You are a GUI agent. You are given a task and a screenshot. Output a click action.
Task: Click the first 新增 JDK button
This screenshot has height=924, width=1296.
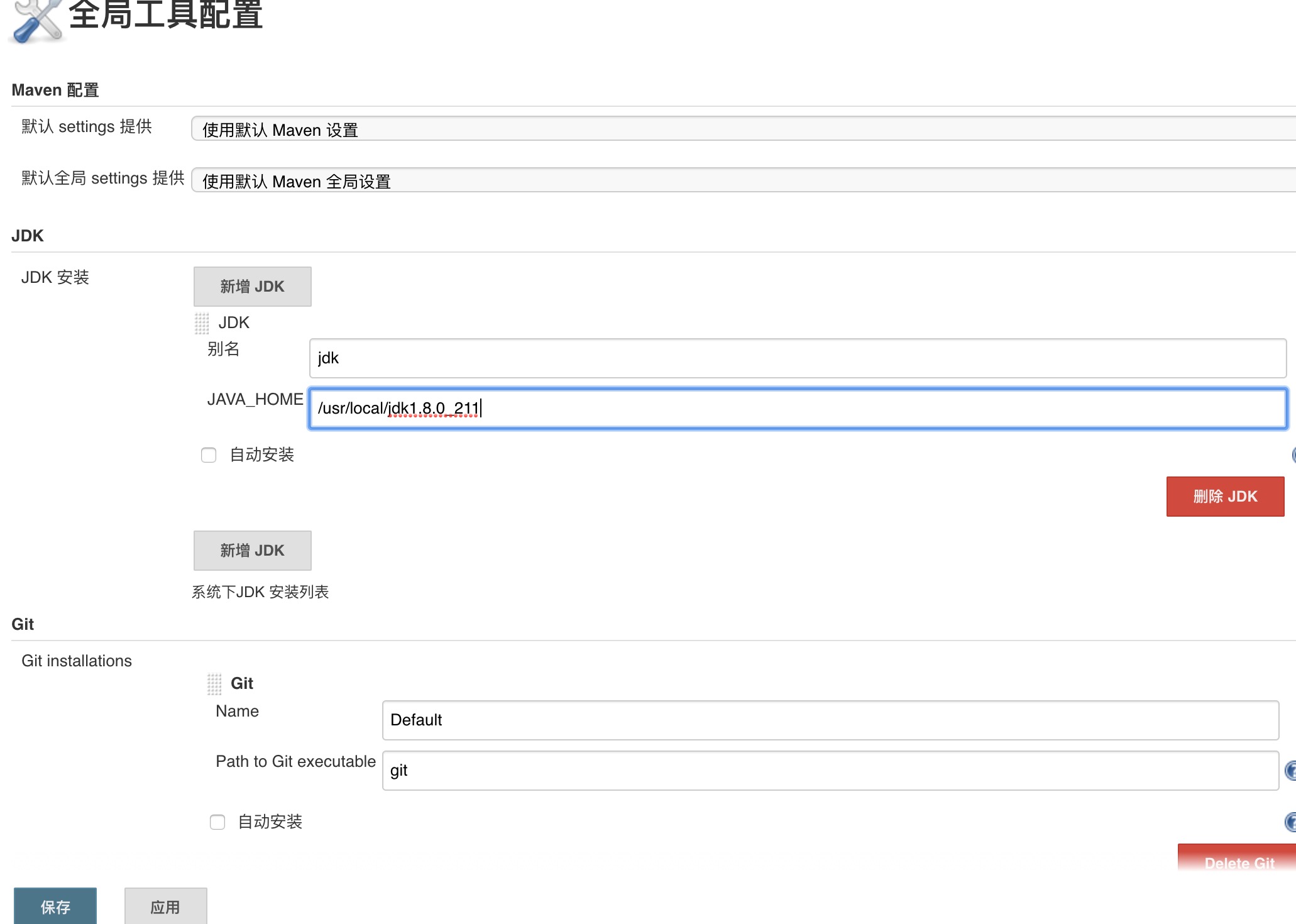click(x=252, y=286)
